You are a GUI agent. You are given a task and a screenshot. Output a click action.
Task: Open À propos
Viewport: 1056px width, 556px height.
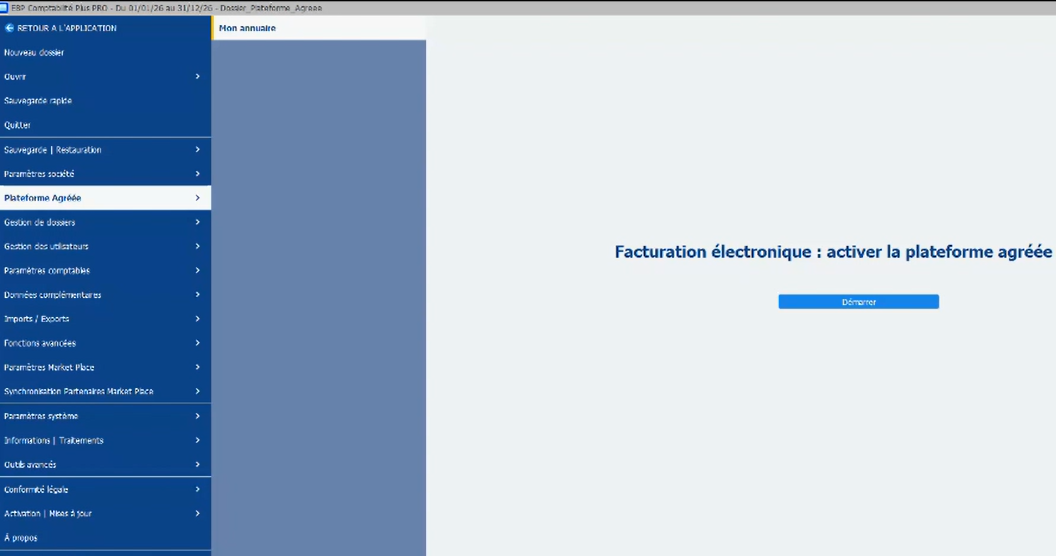105,538
